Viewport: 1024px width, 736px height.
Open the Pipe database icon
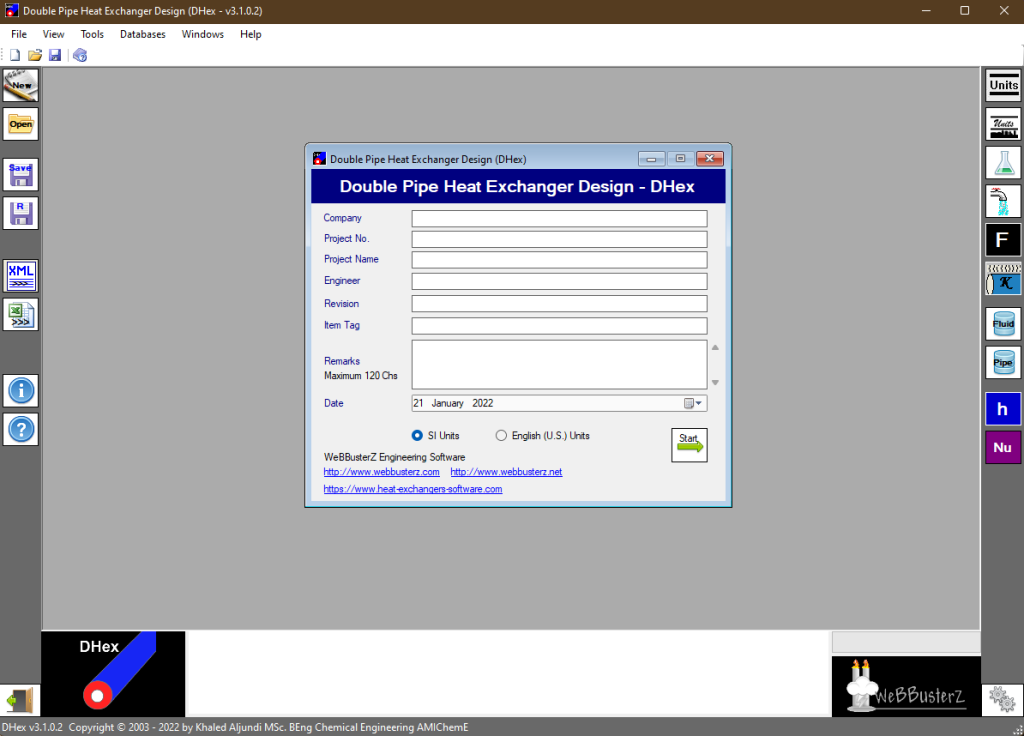click(1003, 362)
